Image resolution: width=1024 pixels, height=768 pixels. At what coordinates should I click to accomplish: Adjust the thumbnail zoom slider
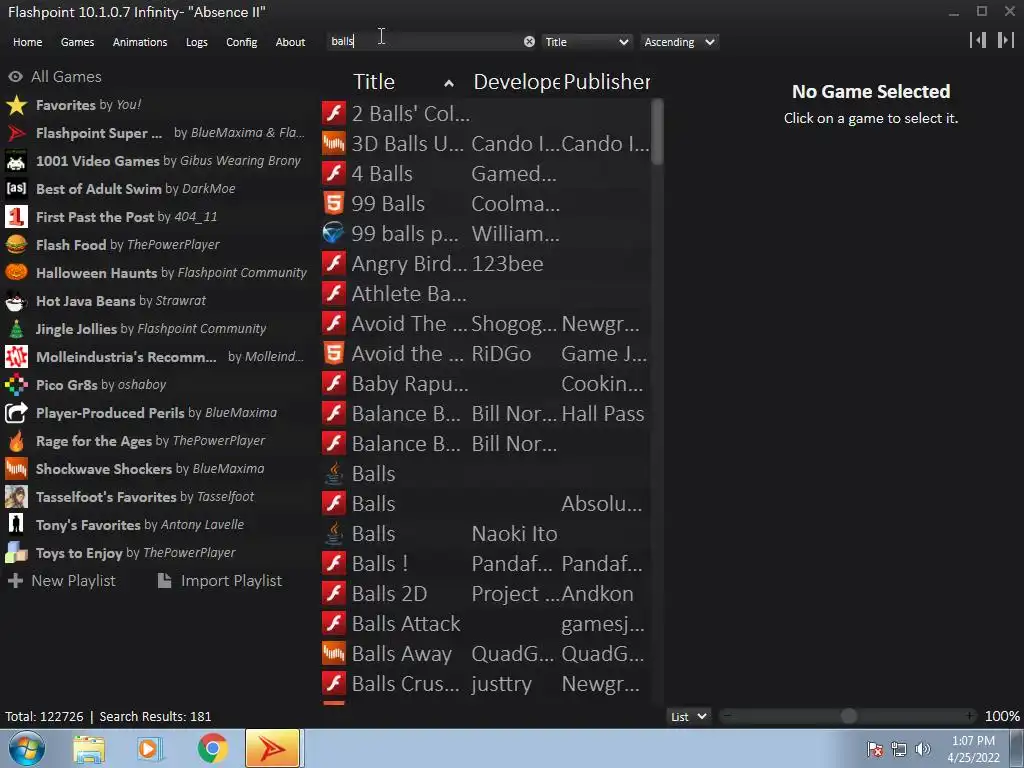pyautogui.click(x=848, y=716)
